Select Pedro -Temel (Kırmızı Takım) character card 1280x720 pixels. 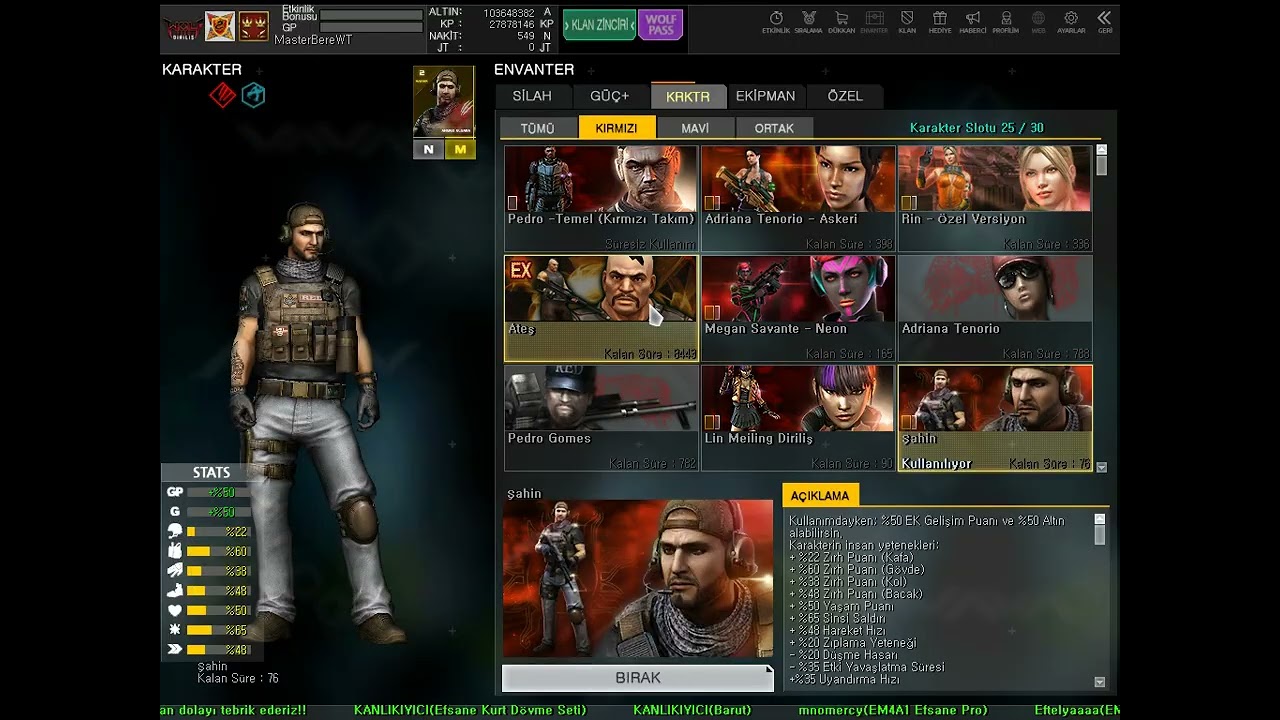(601, 198)
